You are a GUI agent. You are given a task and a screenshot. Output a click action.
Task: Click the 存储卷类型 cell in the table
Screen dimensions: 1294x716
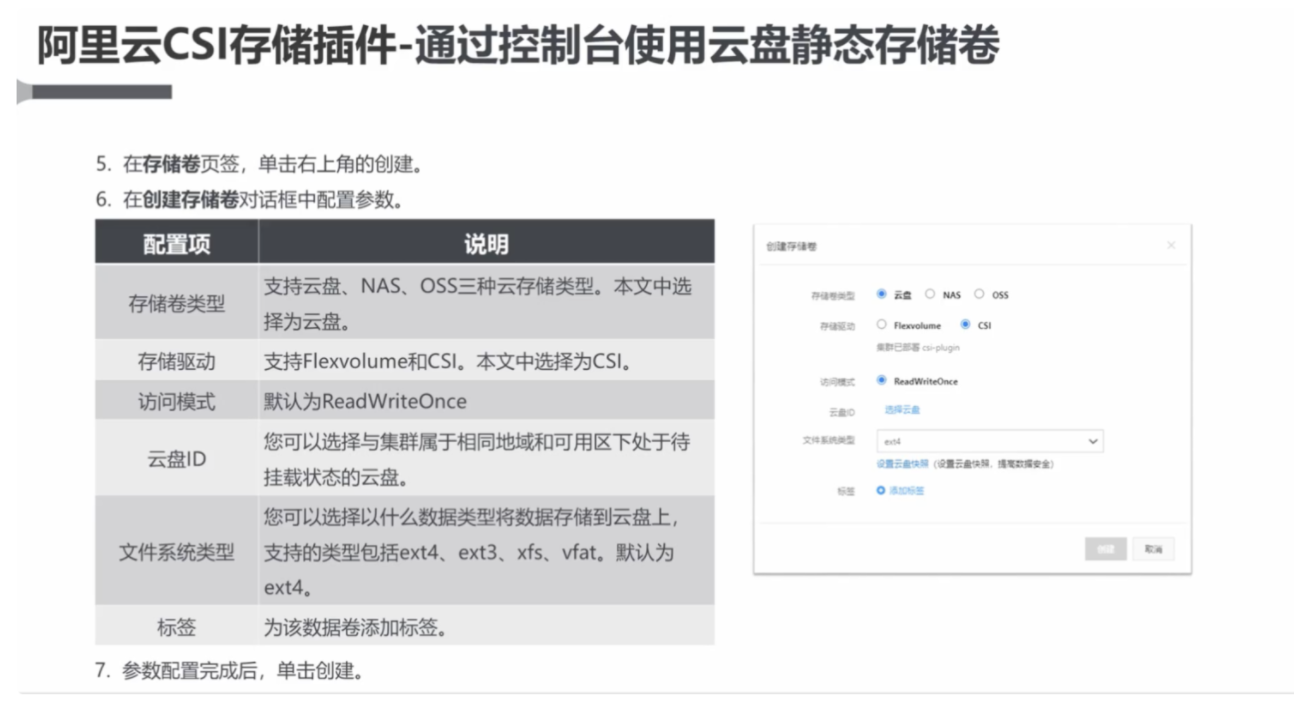[177, 303]
